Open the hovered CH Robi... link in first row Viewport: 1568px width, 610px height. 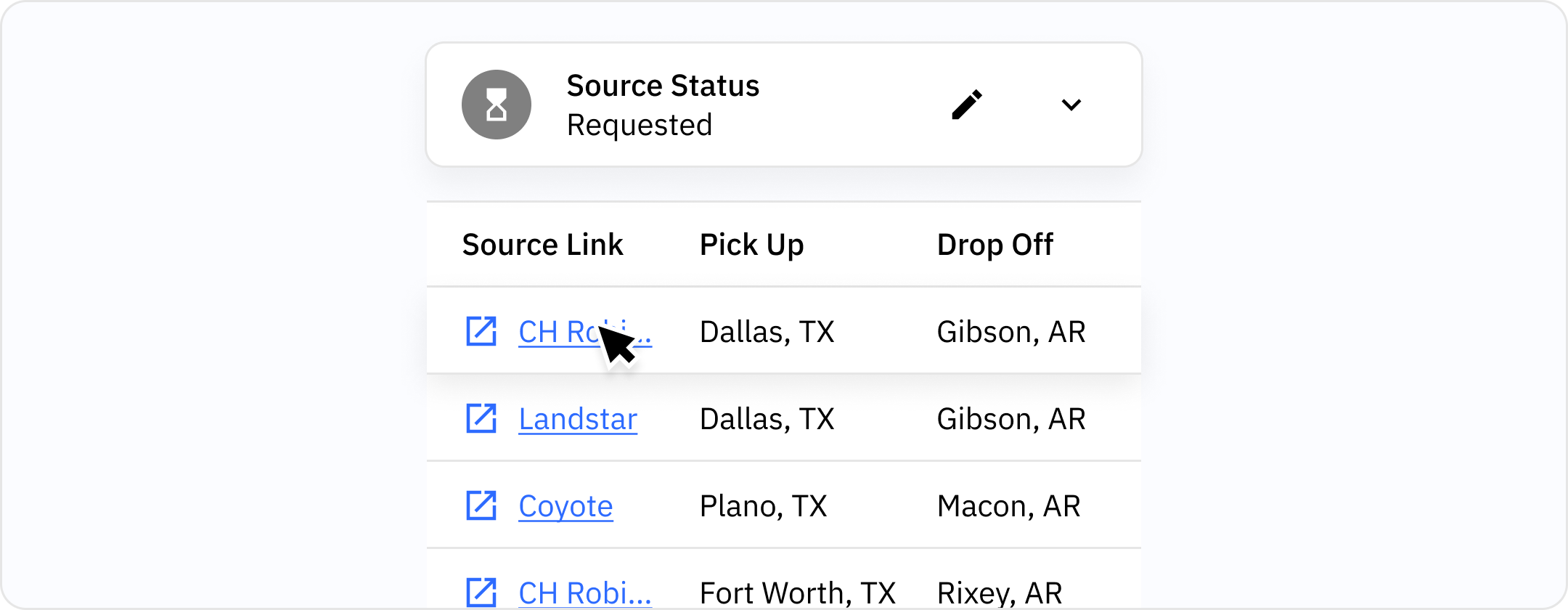pos(585,332)
